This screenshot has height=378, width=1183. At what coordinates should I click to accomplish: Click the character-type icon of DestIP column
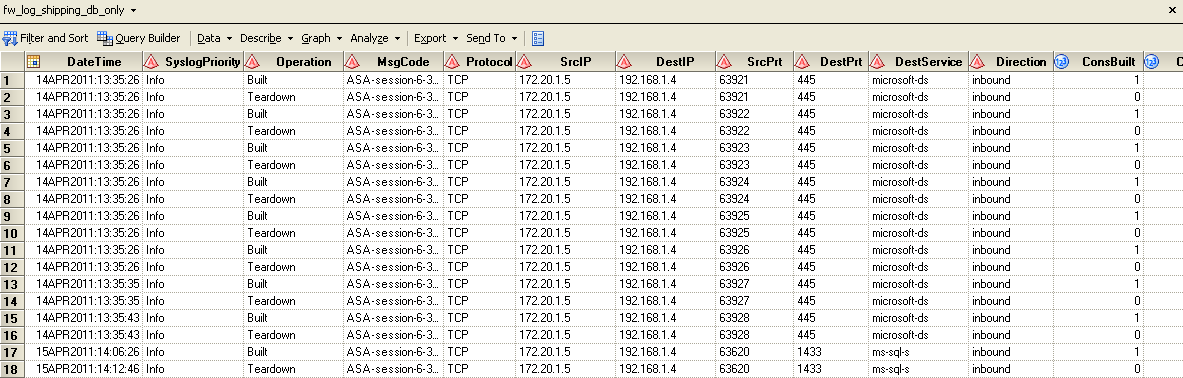(623, 62)
